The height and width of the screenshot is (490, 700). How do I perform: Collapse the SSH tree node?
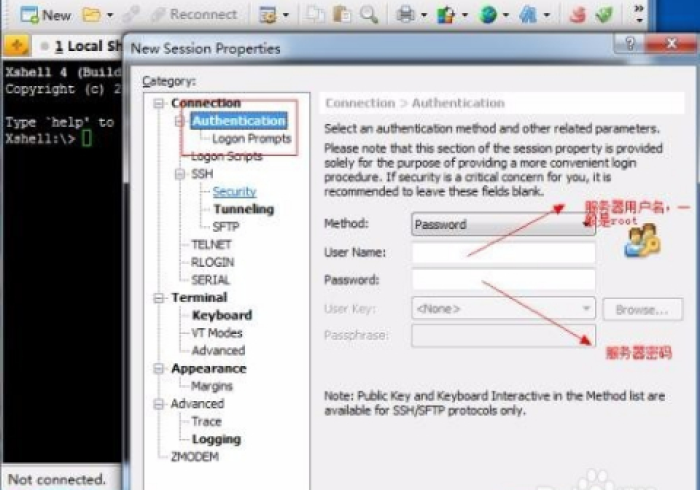point(180,174)
